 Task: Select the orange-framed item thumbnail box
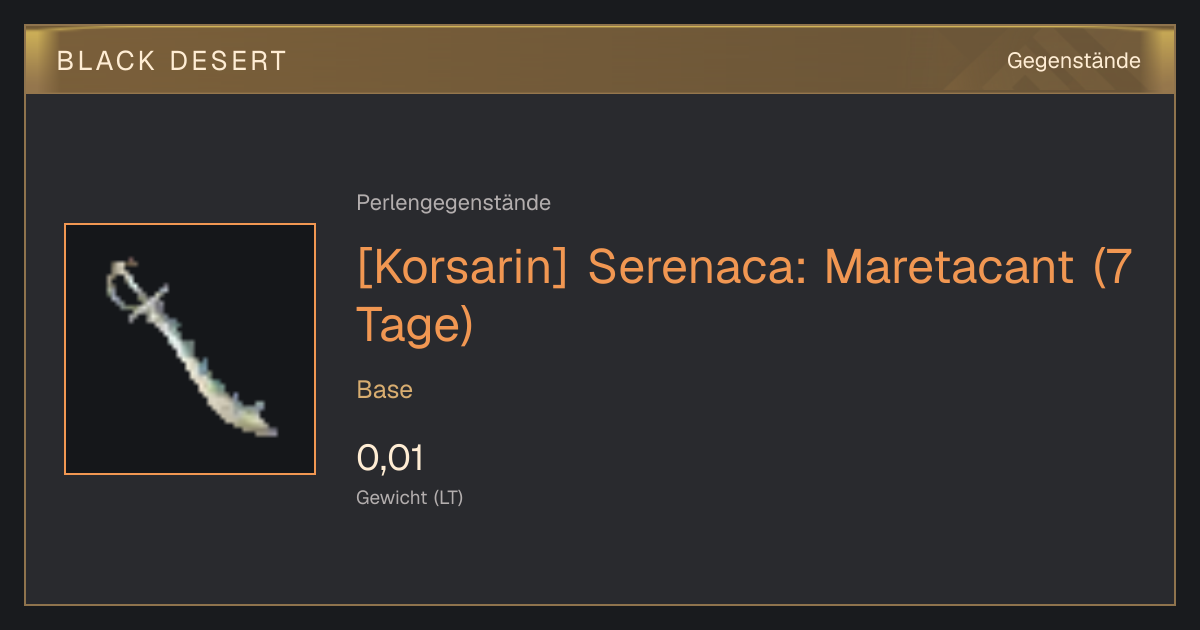(x=190, y=349)
